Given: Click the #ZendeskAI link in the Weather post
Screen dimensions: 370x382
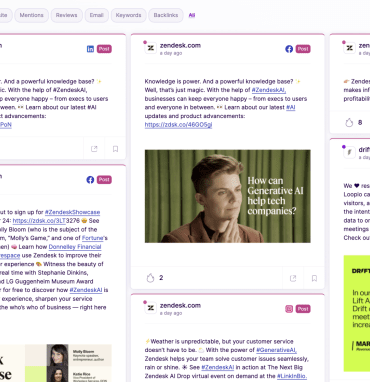Looking at the screenshot, I should point(218,367).
